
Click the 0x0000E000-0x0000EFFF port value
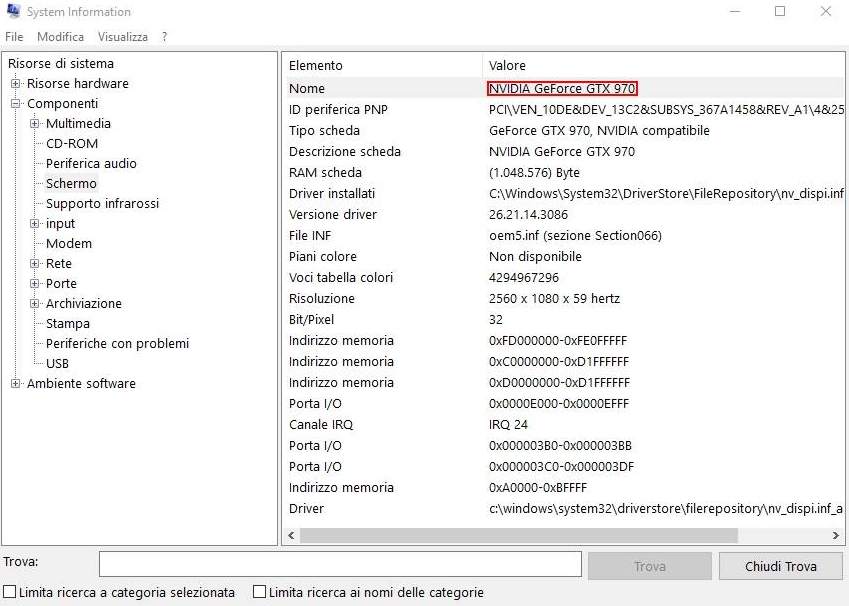click(558, 403)
